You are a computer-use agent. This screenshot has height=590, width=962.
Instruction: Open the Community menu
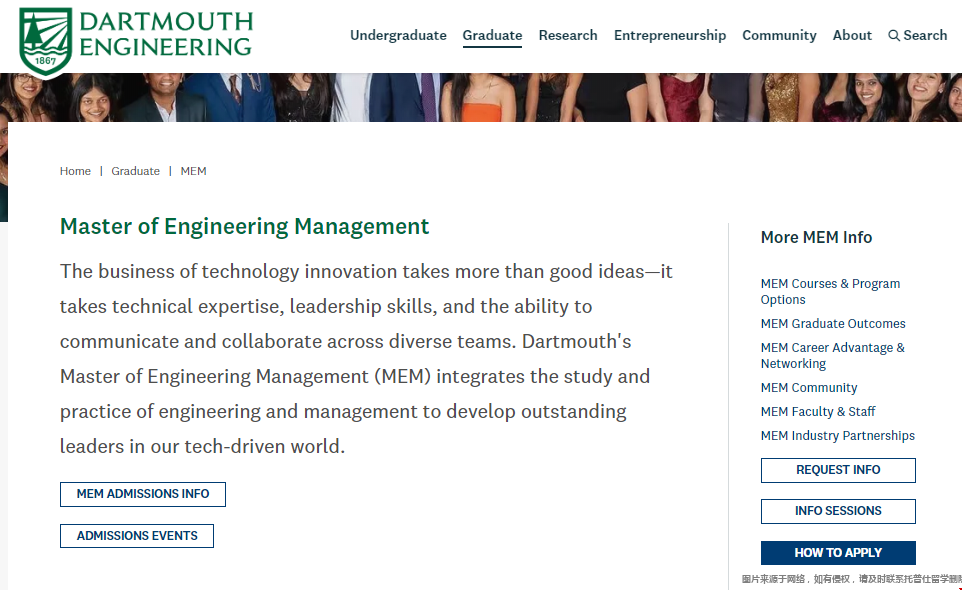(779, 36)
